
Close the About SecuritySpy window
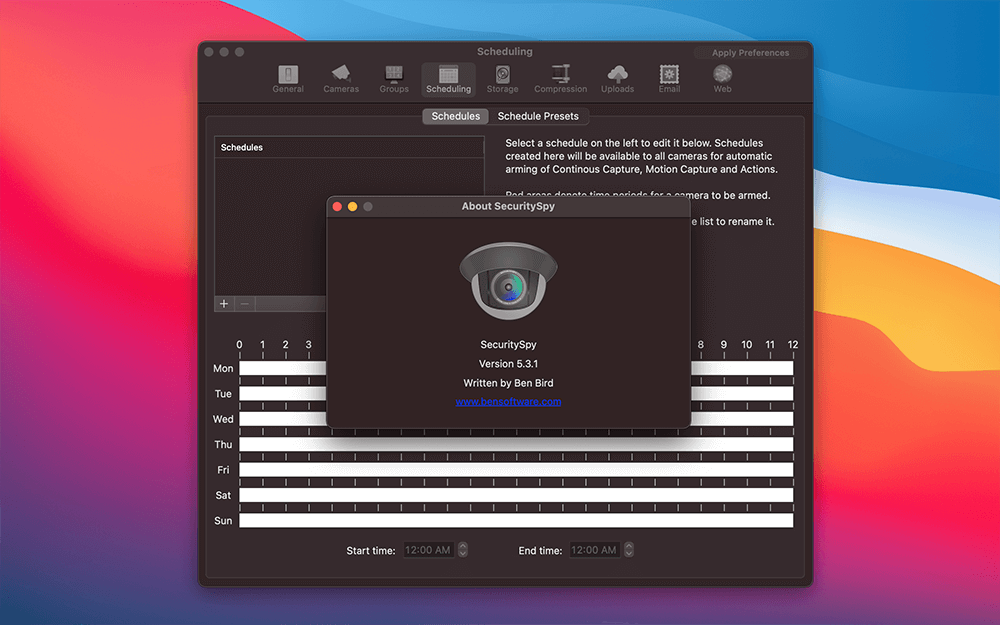(337, 207)
